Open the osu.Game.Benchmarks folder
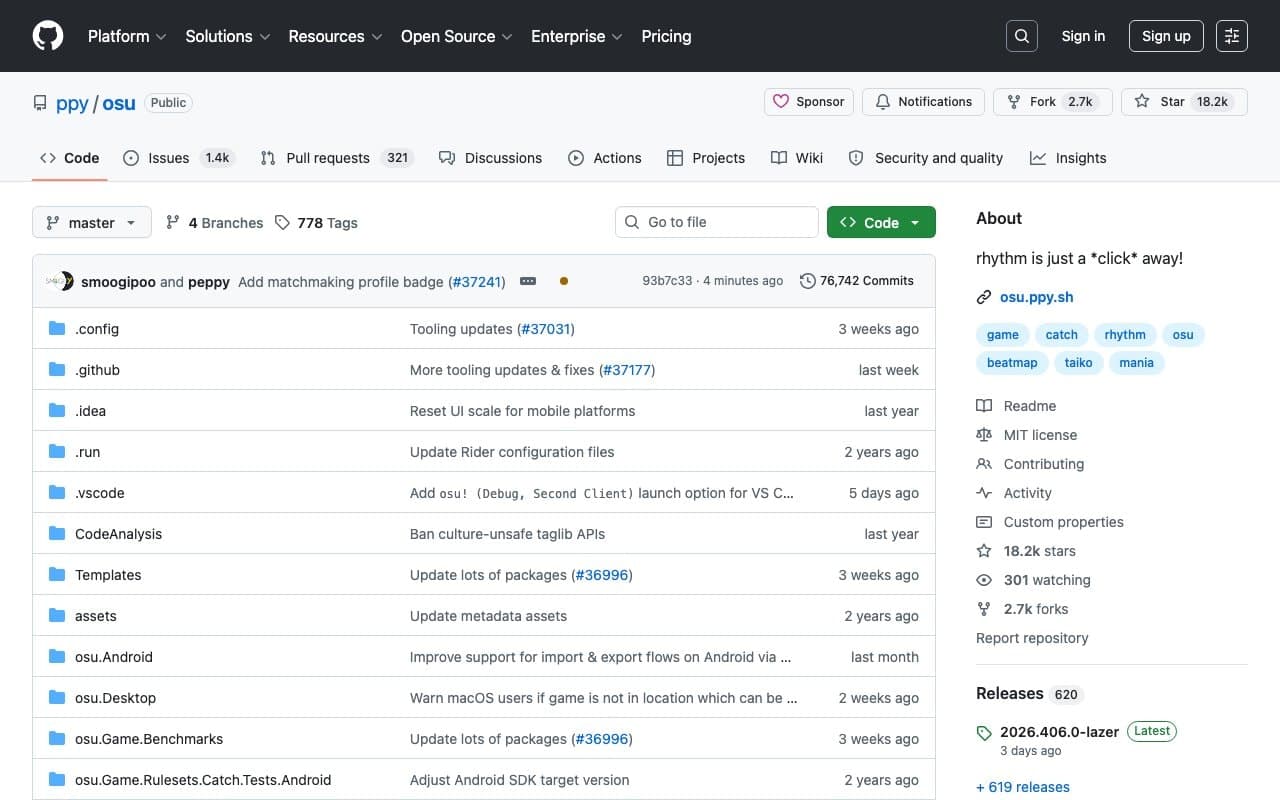This screenshot has width=1280, height=800. [149, 739]
